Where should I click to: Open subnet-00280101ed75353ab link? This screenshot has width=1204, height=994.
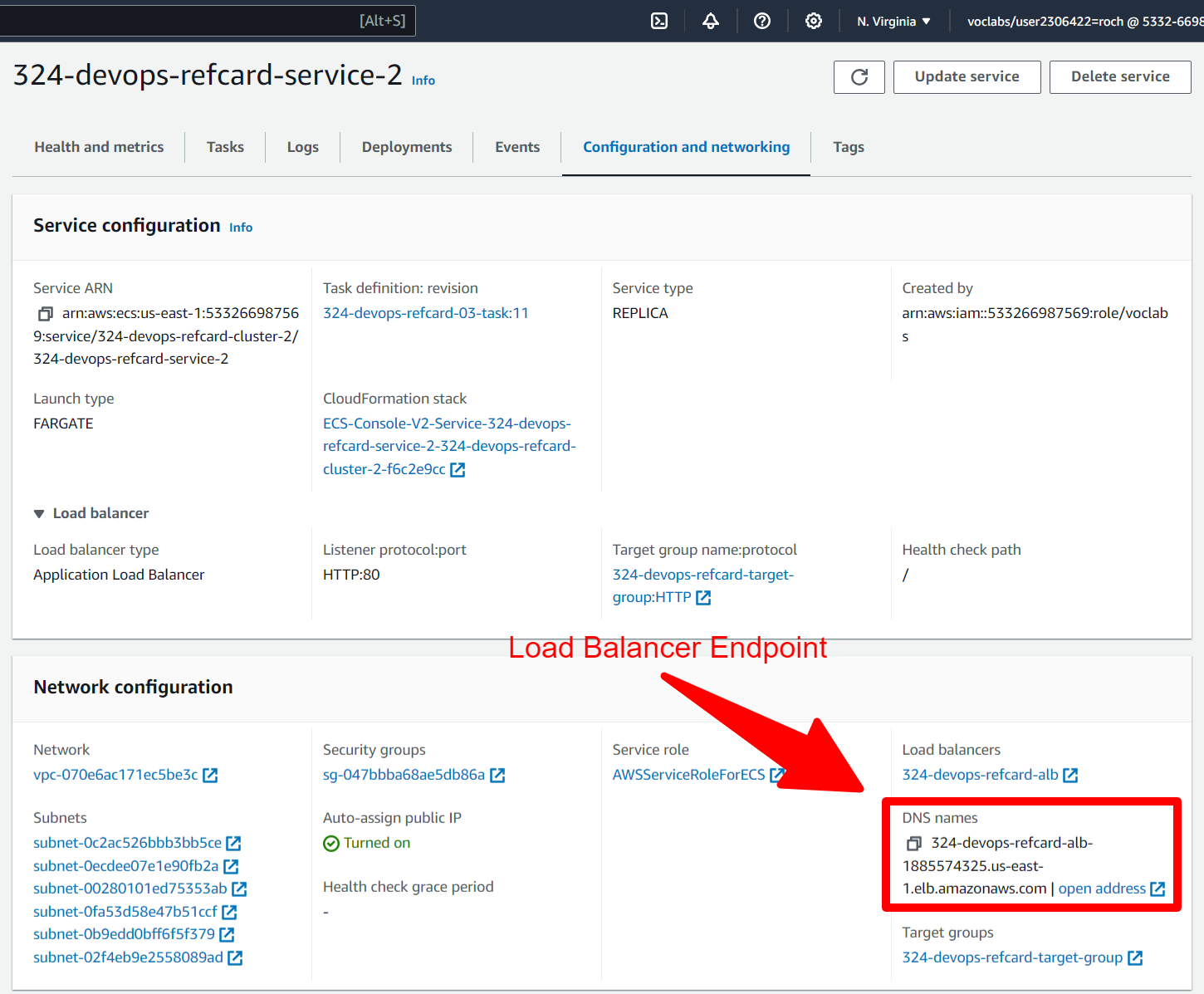point(130,889)
